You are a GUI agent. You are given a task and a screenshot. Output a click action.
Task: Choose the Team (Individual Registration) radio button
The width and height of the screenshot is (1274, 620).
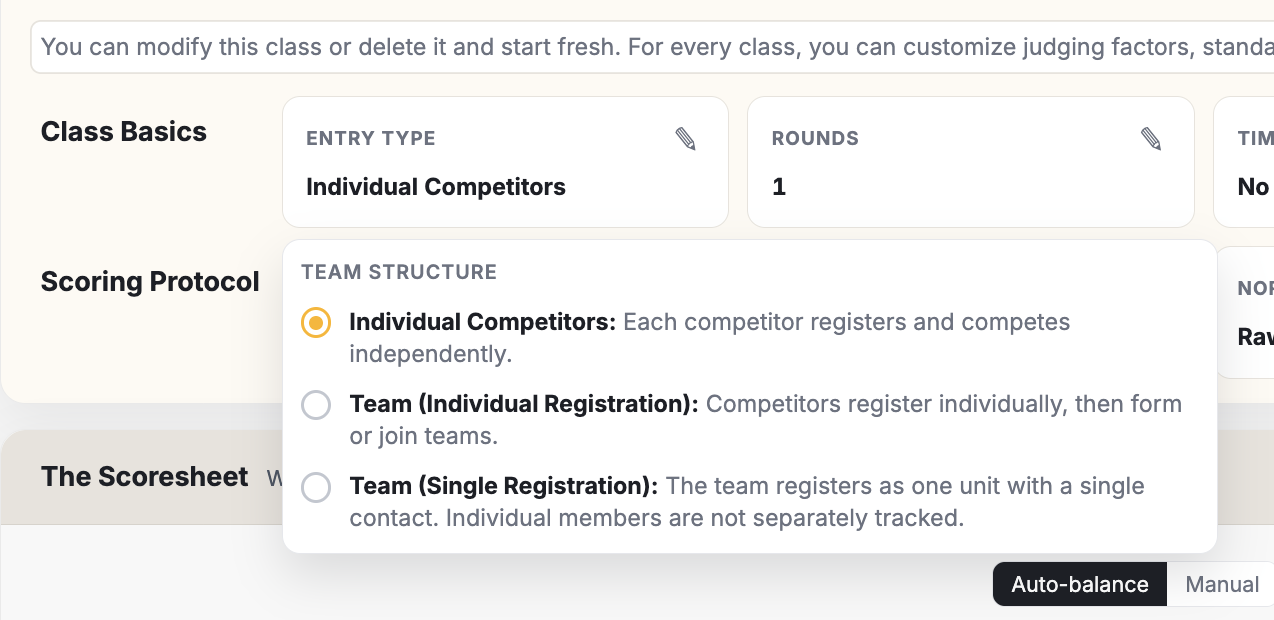[x=316, y=405]
